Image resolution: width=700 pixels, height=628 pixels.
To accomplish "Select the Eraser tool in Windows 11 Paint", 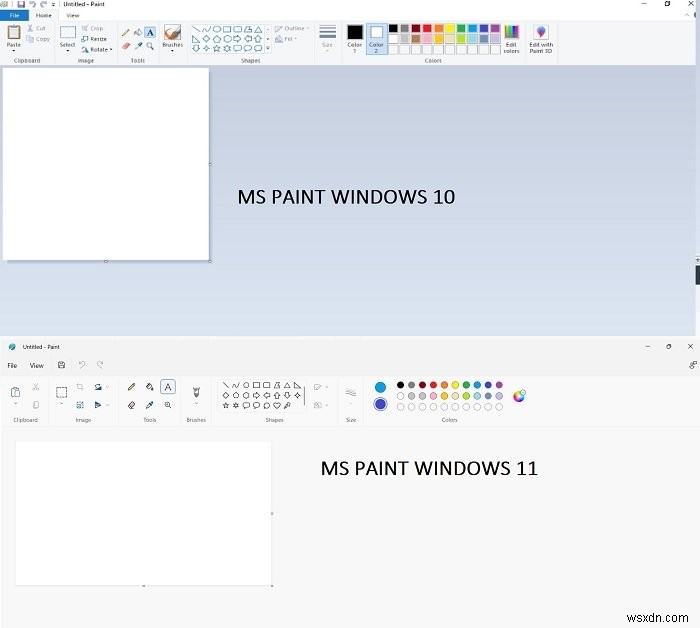I will pyautogui.click(x=131, y=405).
